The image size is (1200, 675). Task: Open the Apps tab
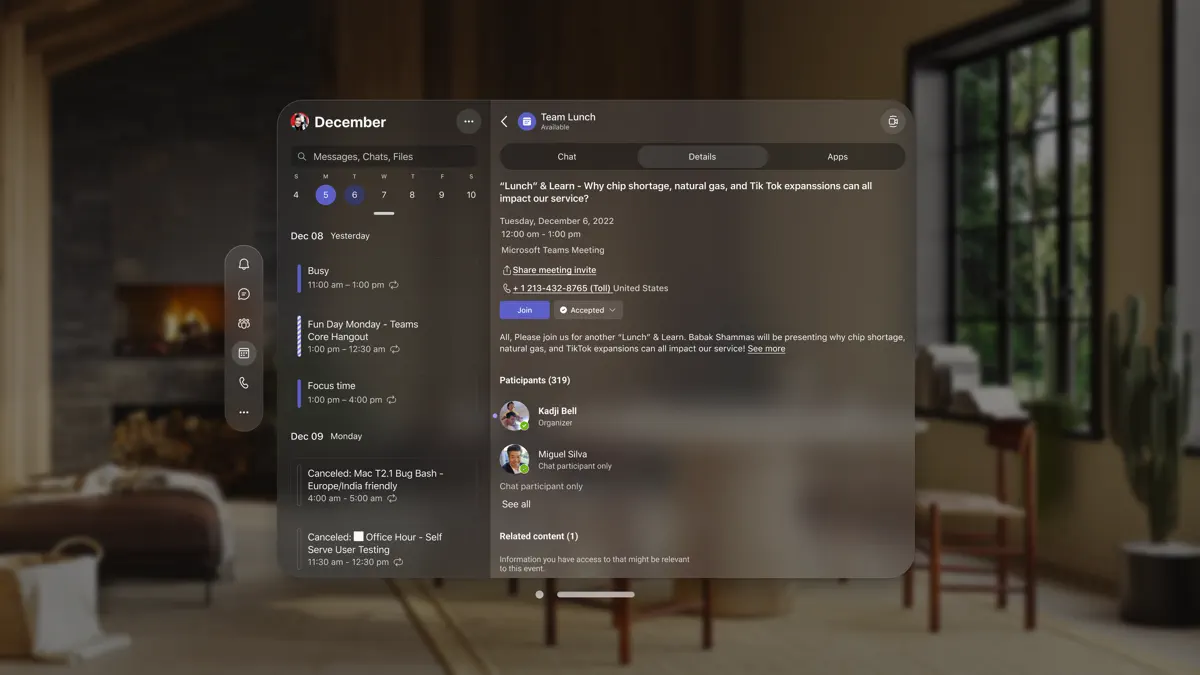tap(837, 156)
